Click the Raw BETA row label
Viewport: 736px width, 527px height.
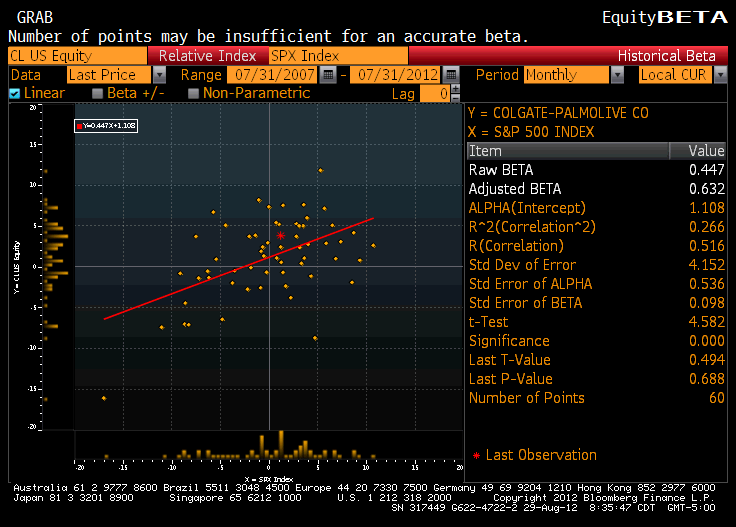click(x=501, y=170)
